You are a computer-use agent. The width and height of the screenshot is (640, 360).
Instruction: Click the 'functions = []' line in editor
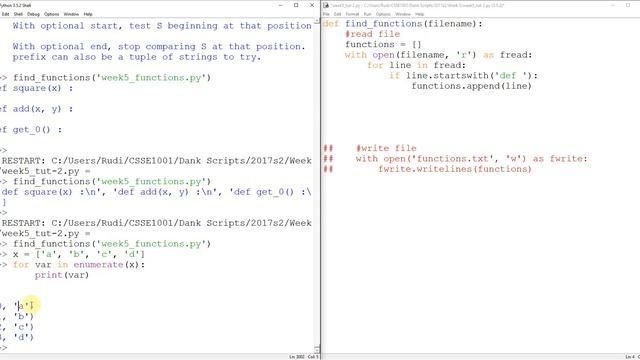click(383, 44)
